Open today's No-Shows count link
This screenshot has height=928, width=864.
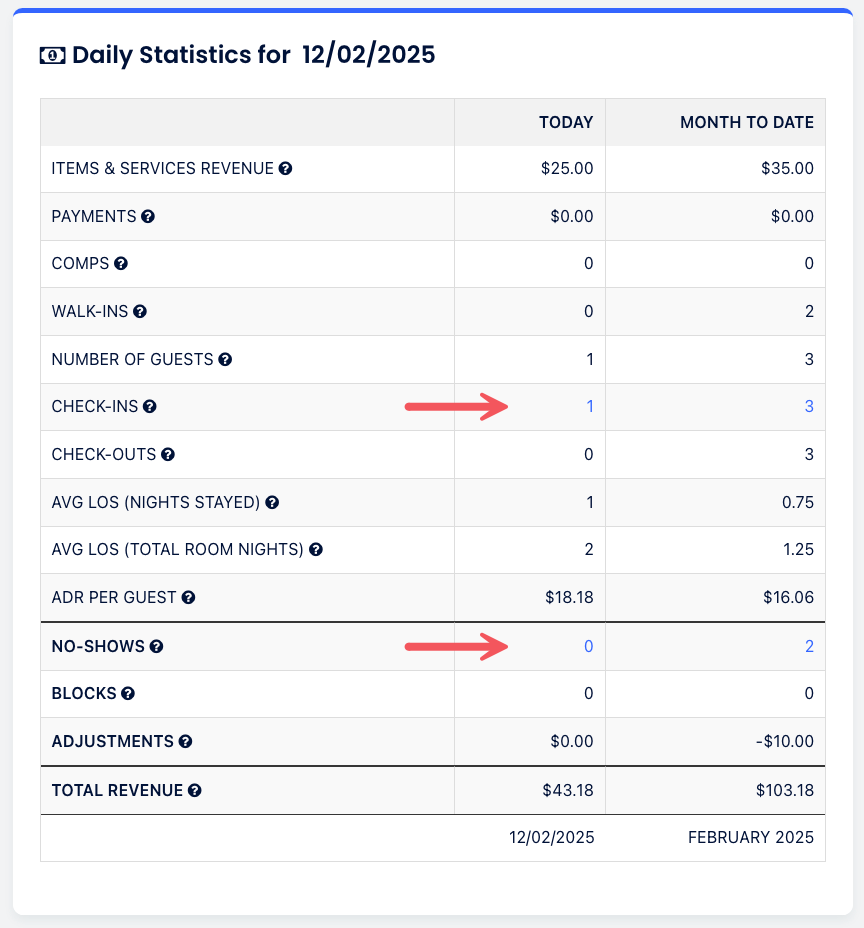[588, 647]
